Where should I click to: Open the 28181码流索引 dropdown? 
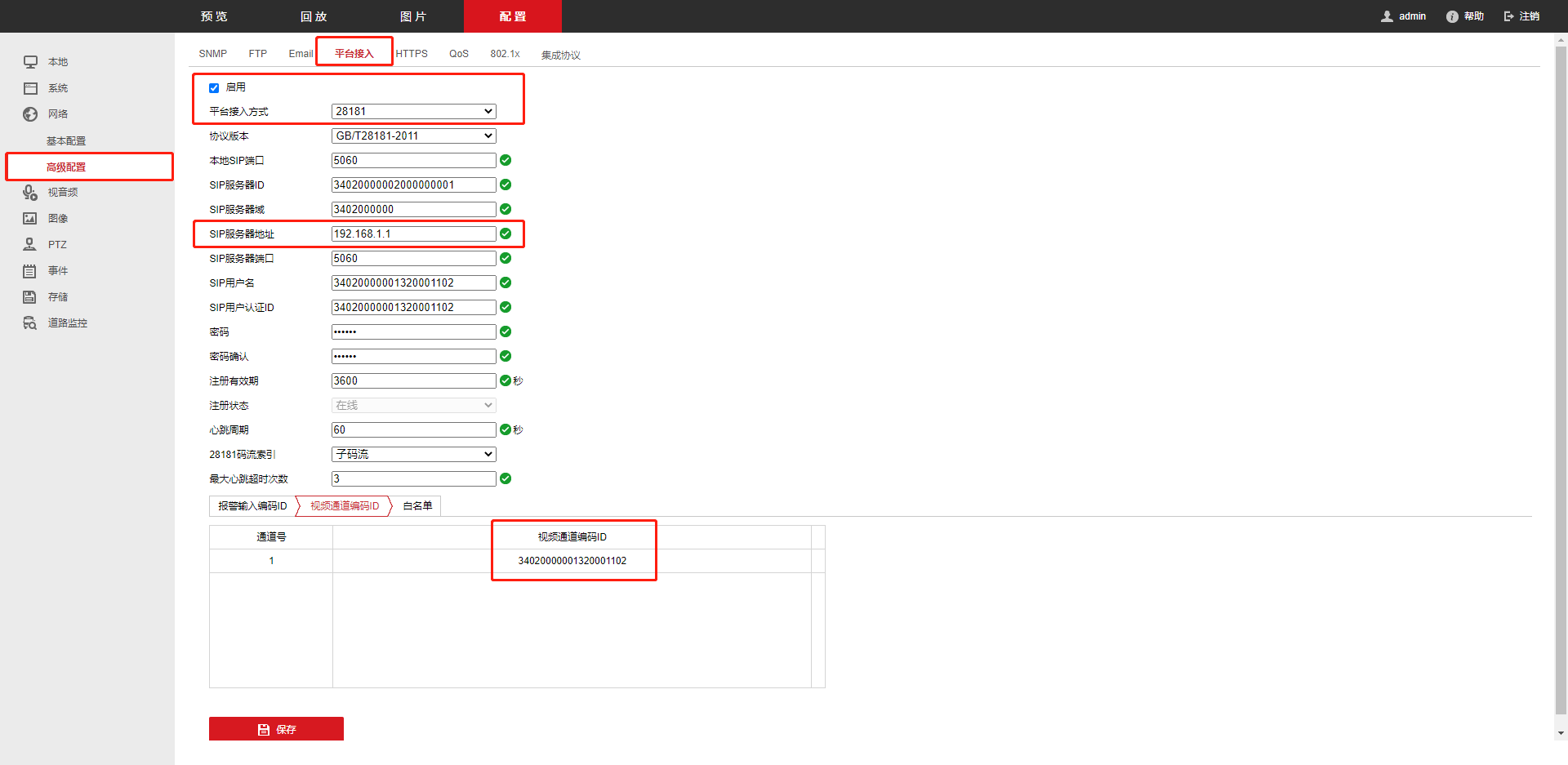[x=414, y=454]
